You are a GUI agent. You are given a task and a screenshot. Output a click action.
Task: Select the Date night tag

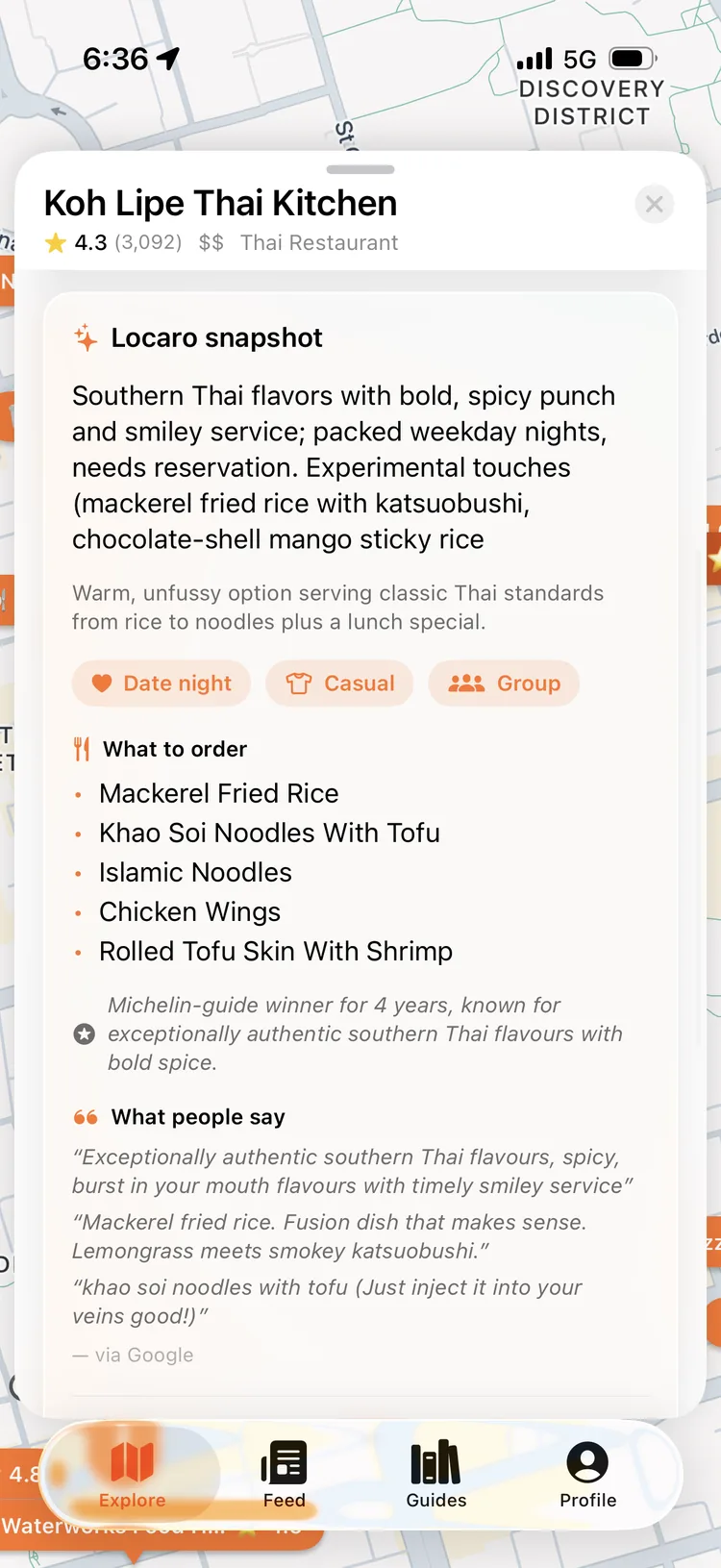162,684
